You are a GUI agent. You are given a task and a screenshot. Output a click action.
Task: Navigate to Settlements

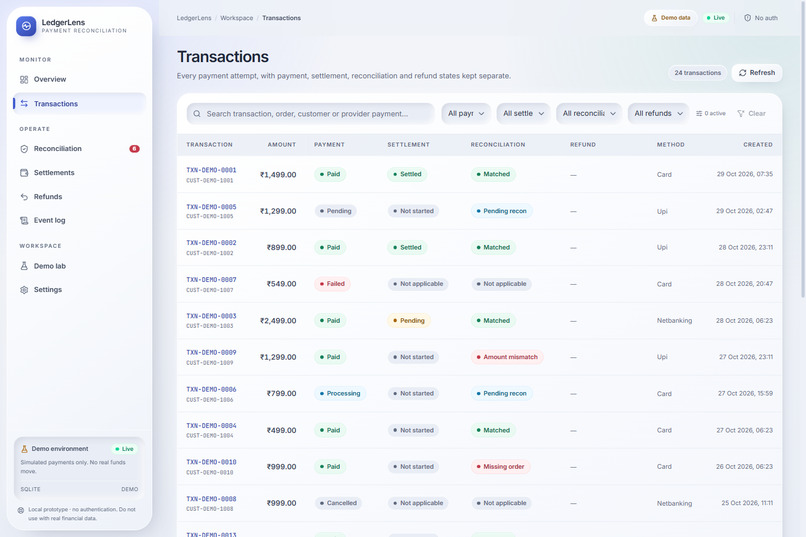coord(80,173)
